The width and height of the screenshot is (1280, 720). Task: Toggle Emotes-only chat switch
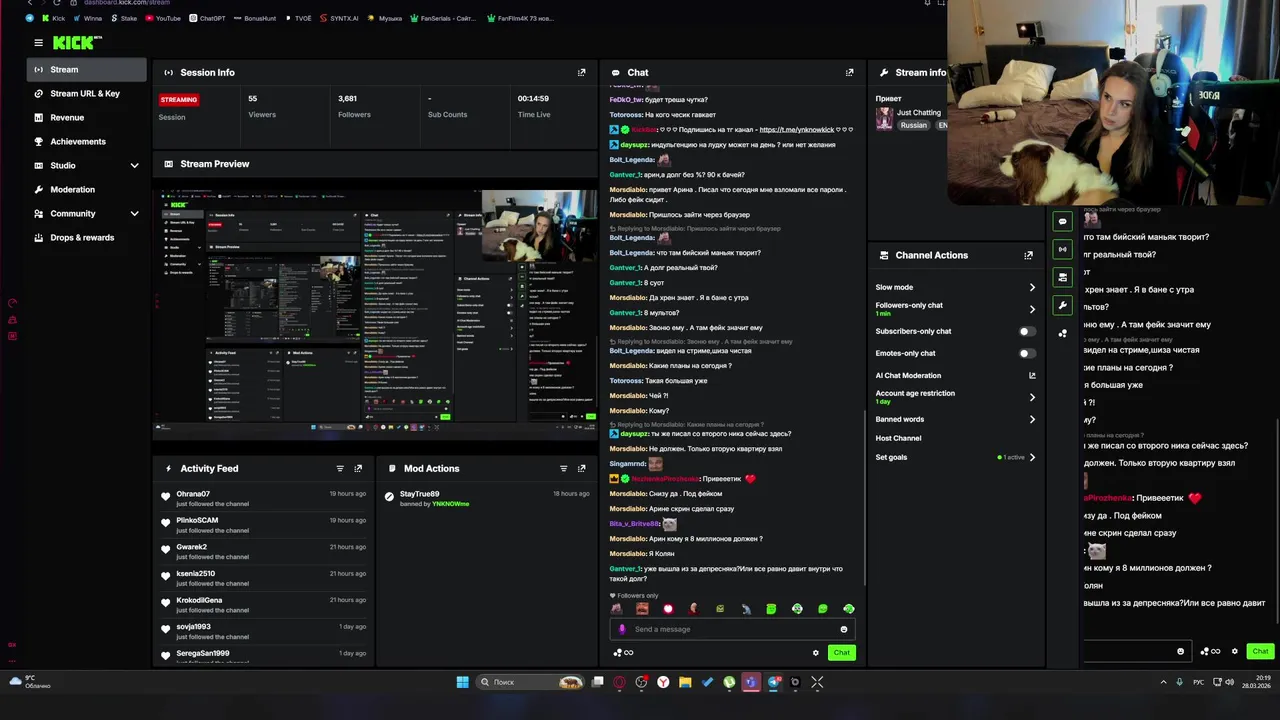[1027, 353]
